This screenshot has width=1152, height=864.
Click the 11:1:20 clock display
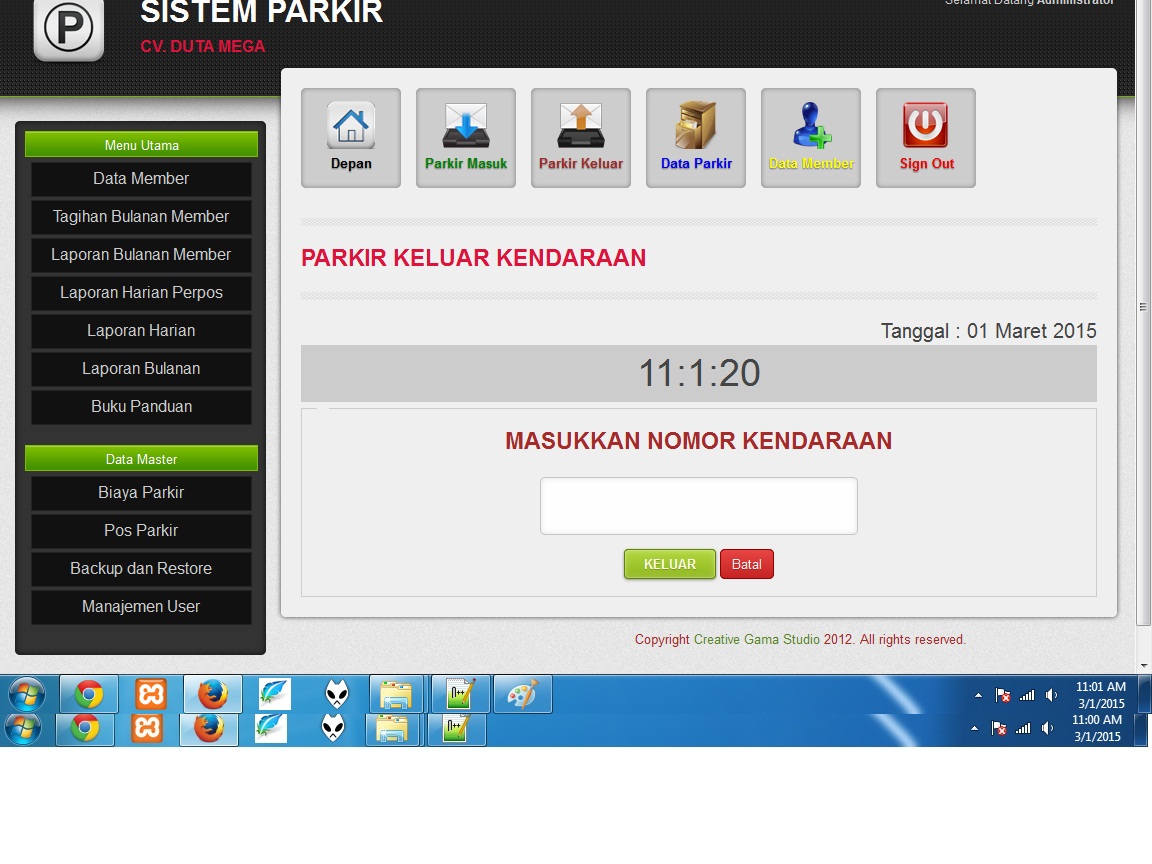coord(699,373)
